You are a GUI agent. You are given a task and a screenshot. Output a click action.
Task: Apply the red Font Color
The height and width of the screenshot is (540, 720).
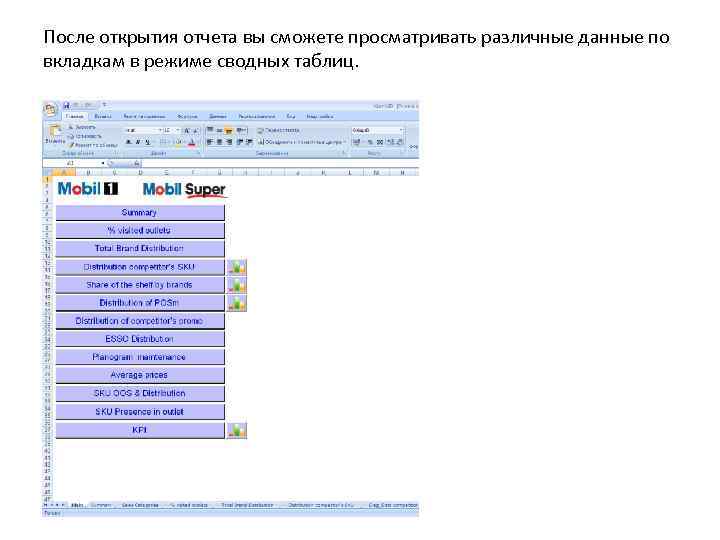click(x=192, y=142)
